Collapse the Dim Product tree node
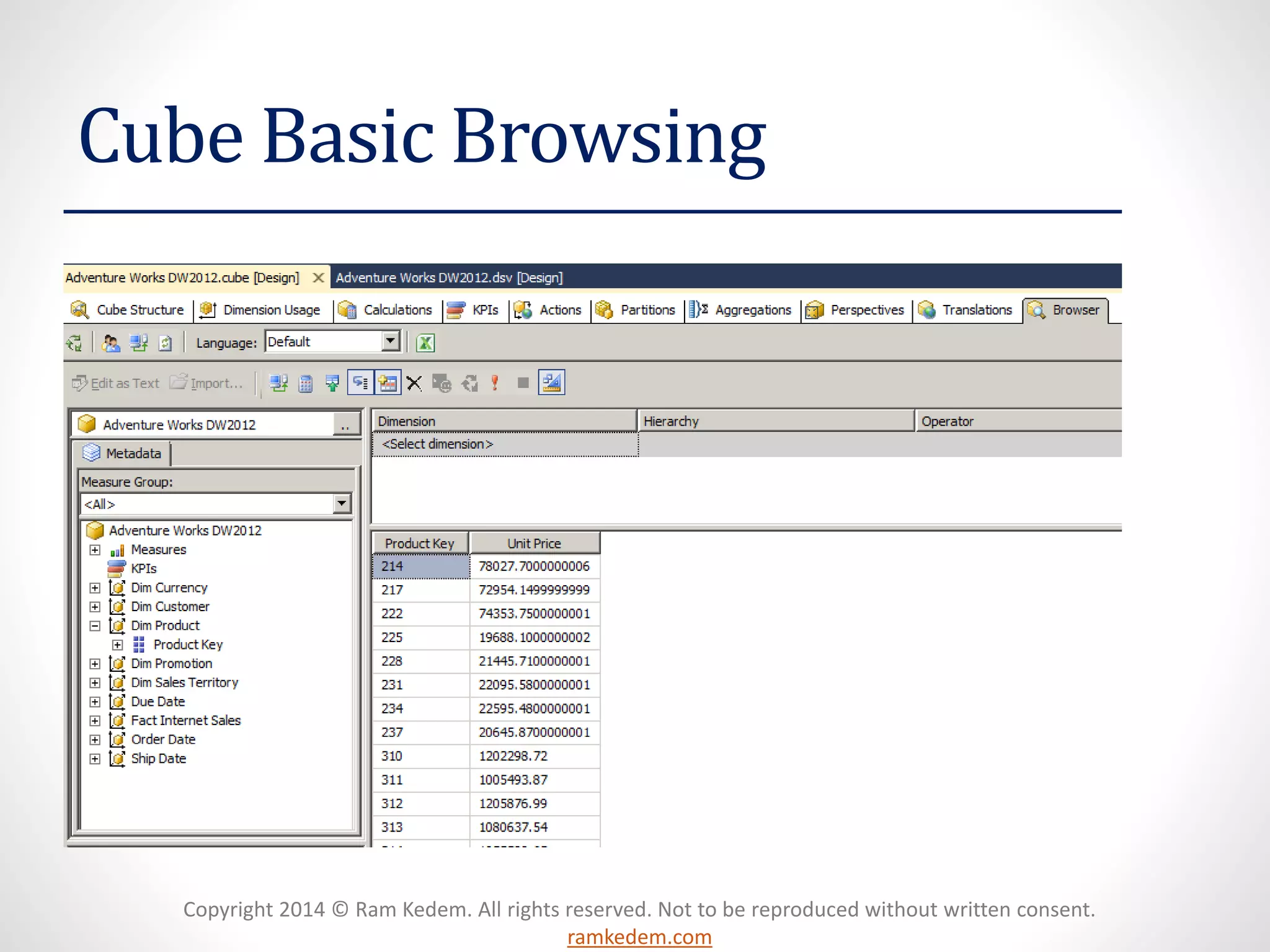 pos(95,626)
